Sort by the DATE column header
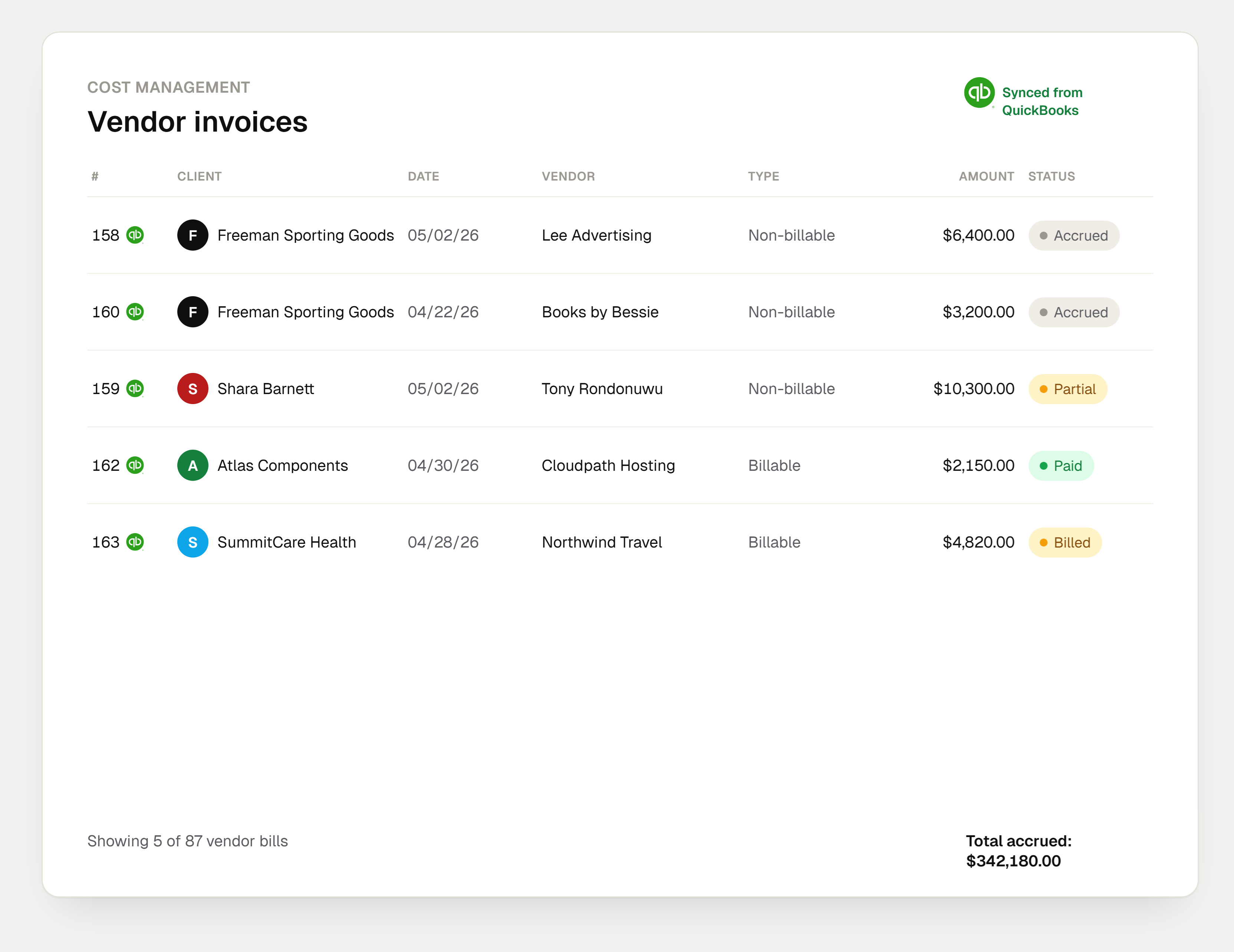Image resolution: width=1234 pixels, height=952 pixels. pos(423,176)
